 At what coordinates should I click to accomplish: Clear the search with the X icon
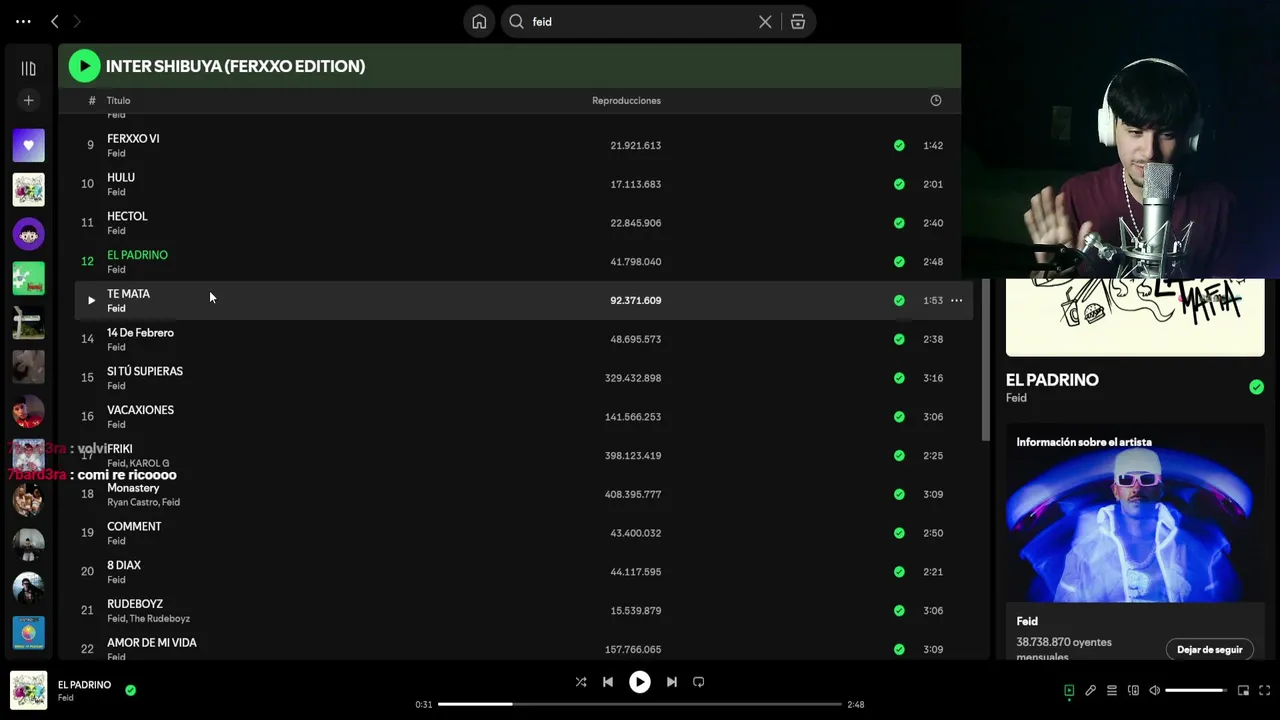point(765,21)
